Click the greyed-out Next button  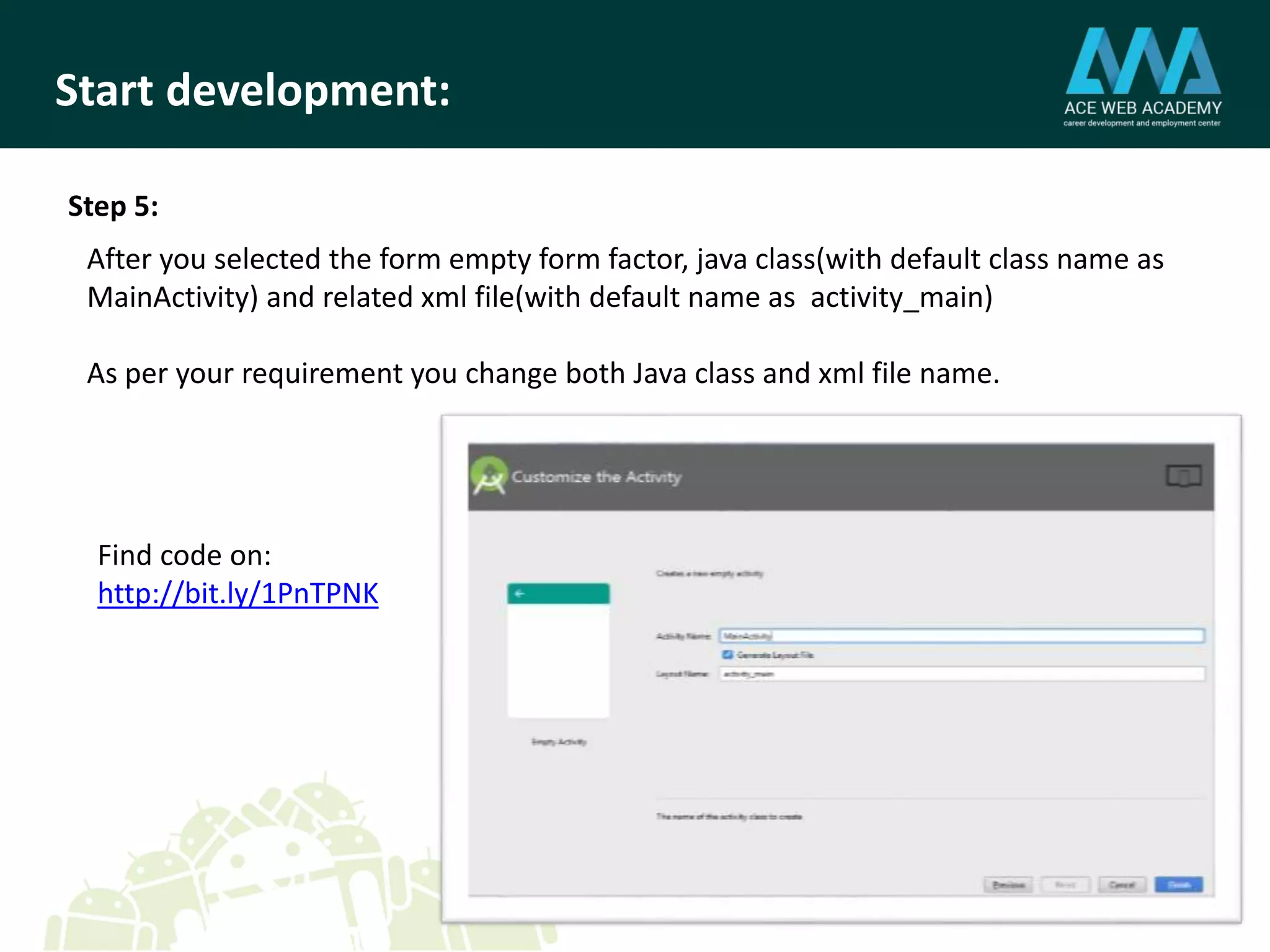click(x=1065, y=885)
